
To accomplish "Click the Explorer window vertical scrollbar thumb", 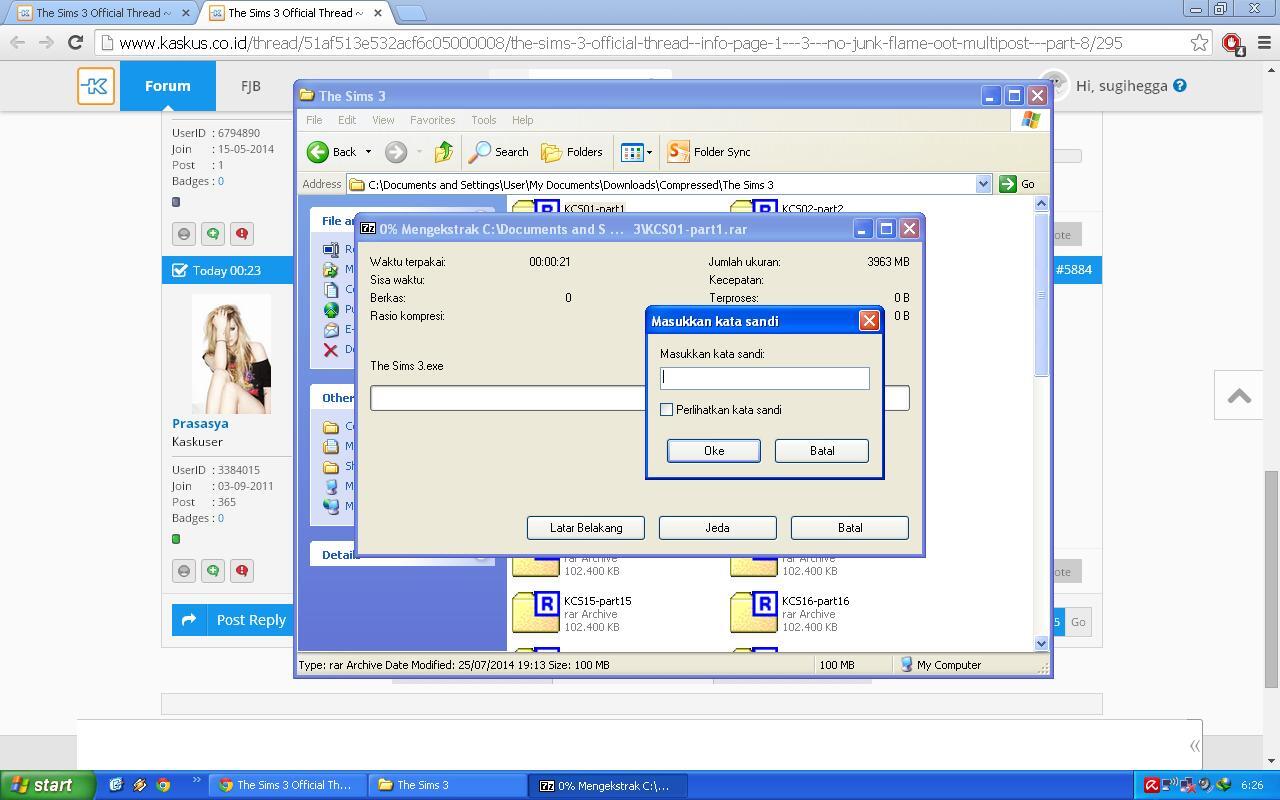I will tap(1041, 295).
